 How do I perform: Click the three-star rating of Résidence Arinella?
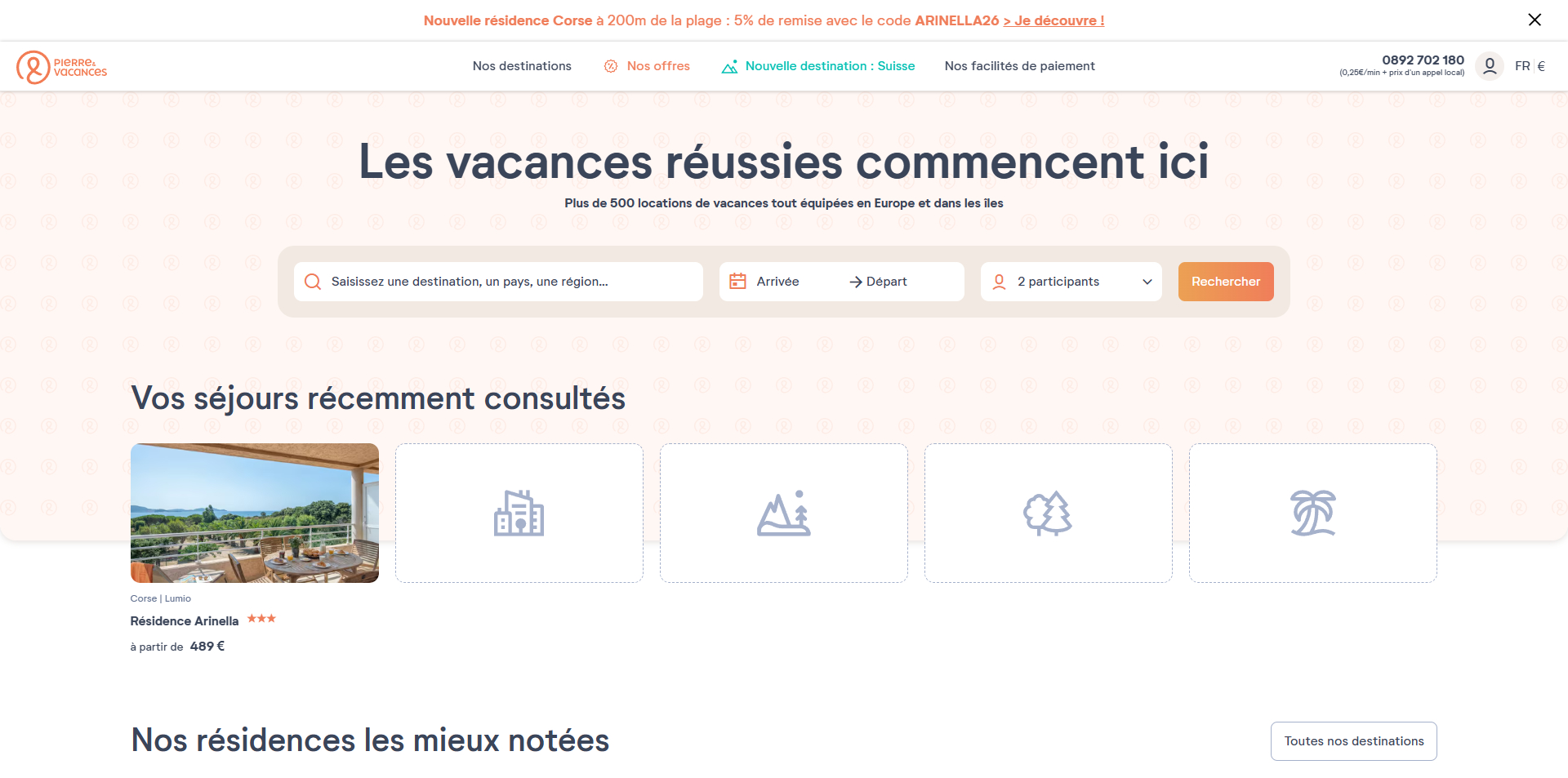pos(261,619)
